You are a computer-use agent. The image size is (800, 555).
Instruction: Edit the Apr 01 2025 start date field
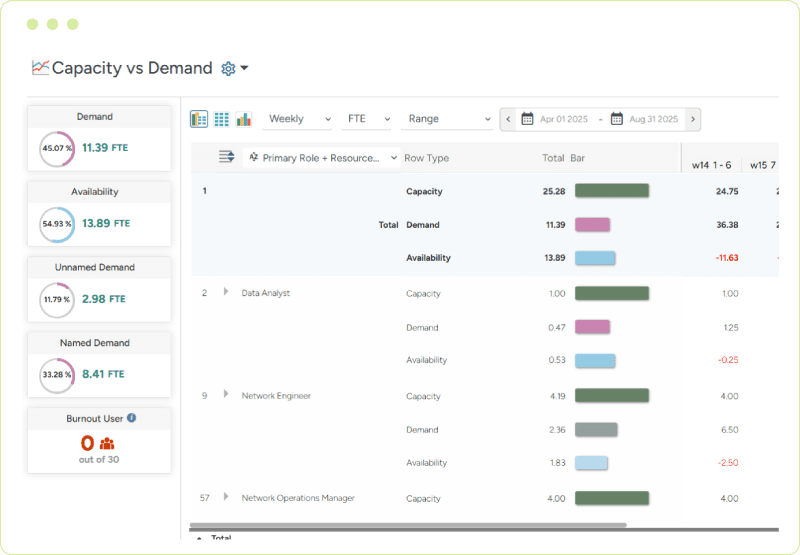pos(564,119)
